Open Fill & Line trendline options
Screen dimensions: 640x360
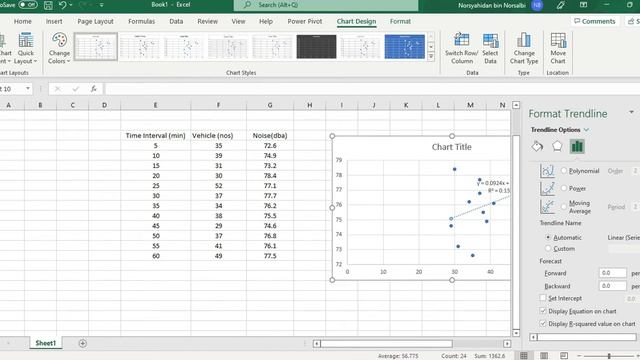pyautogui.click(x=537, y=146)
